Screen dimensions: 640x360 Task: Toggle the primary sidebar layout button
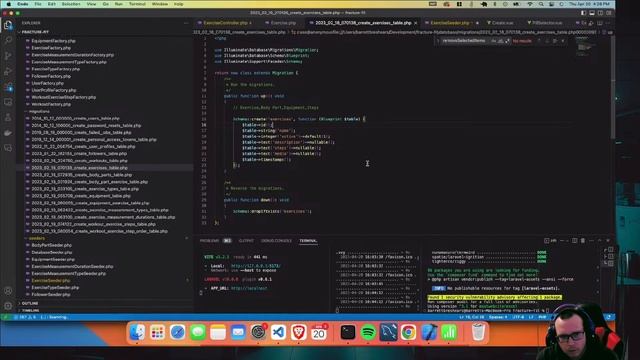583,13
